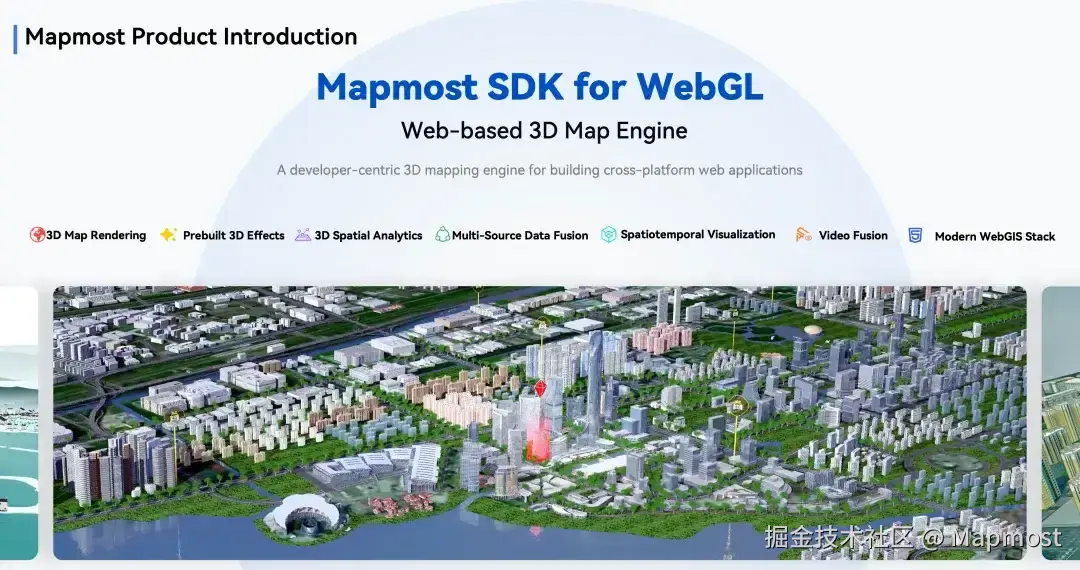Select the Modern WebGIS Stack label
The width and height of the screenshot is (1080, 570).
[995, 237]
